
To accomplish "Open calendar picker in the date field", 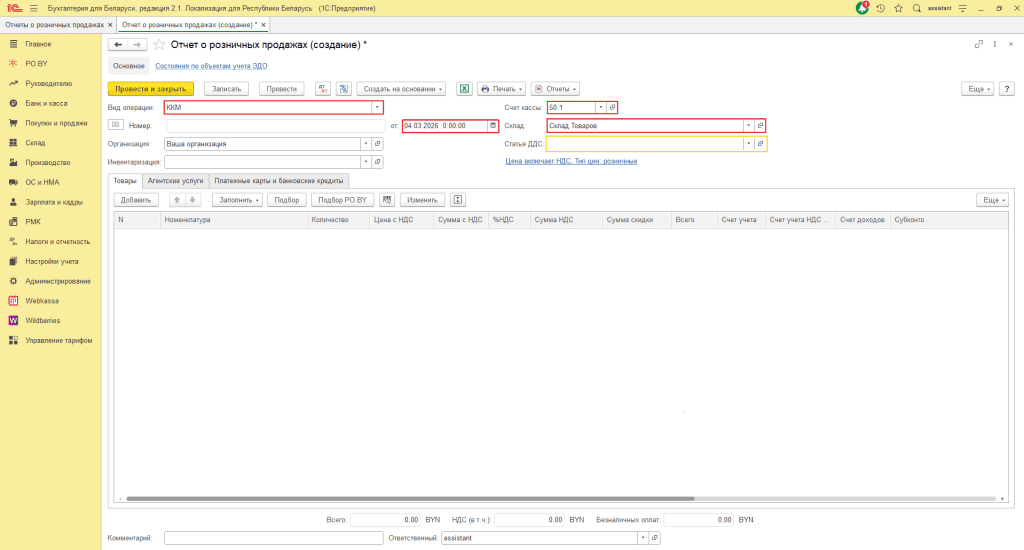I will pyautogui.click(x=492, y=126).
